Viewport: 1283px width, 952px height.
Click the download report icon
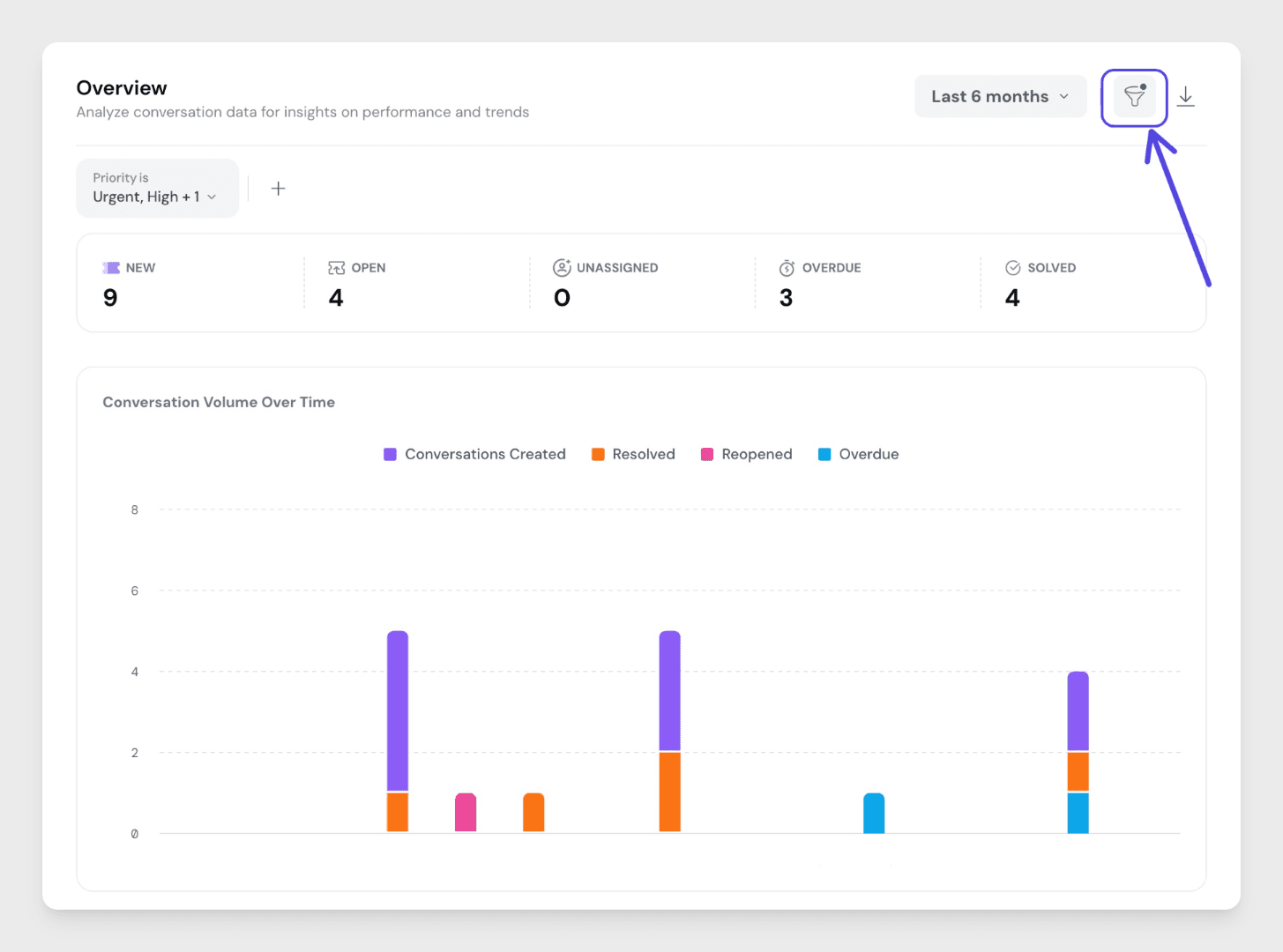[1186, 97]
